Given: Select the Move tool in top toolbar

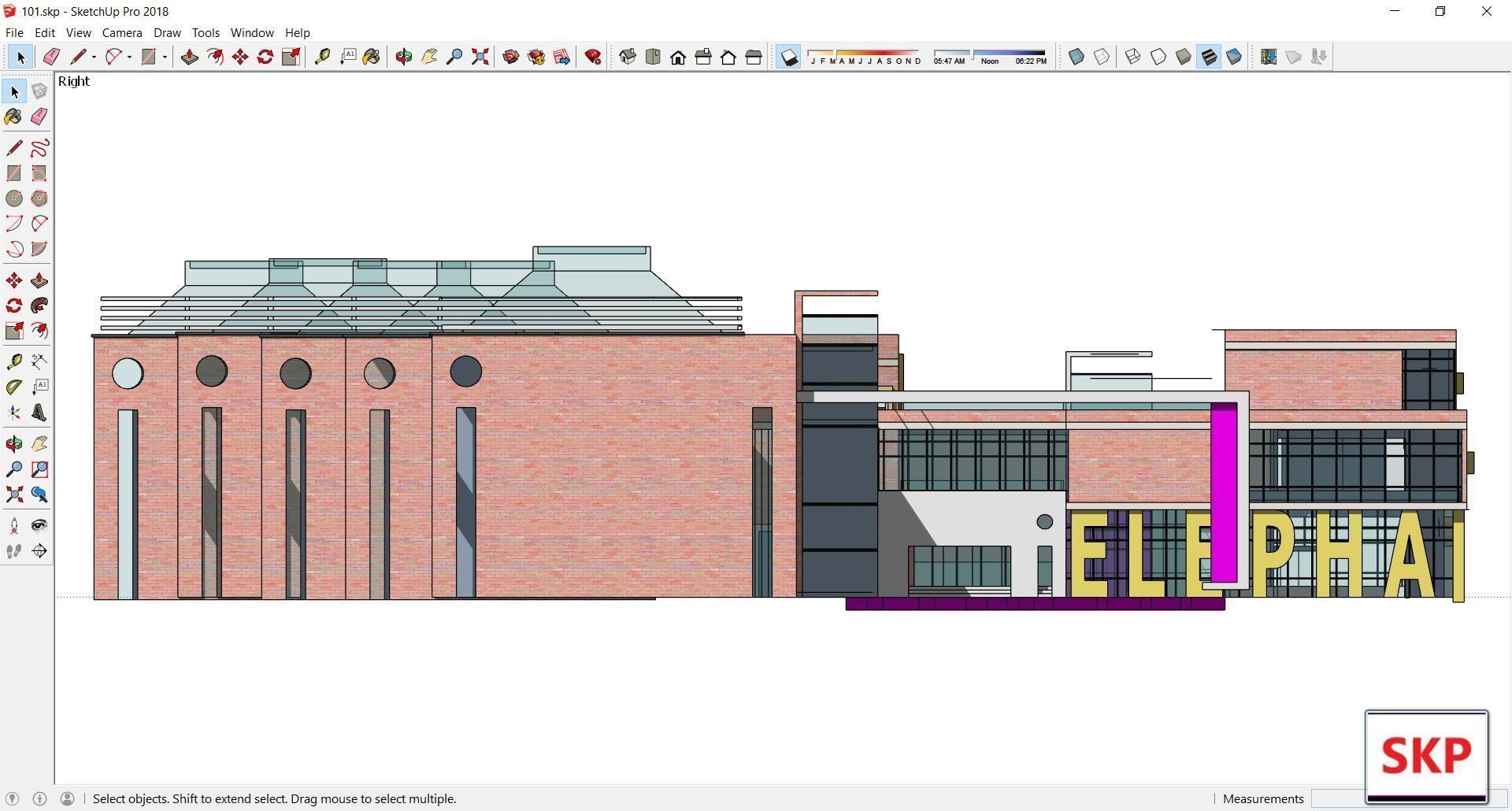Looking at the screenshot, I should click(x=240, y=57).
